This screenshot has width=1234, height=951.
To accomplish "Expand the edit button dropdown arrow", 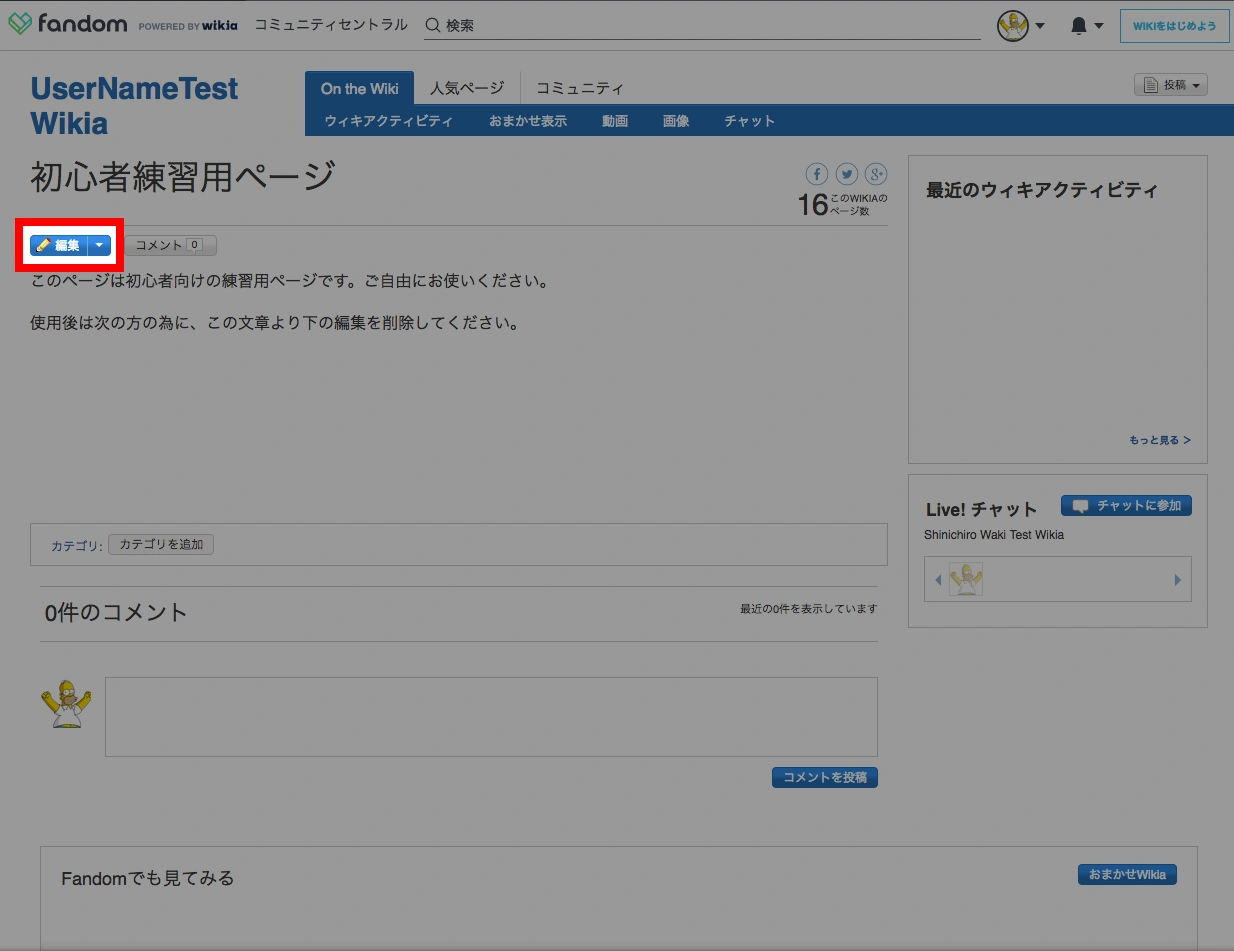I will click(x=99, y=245).
